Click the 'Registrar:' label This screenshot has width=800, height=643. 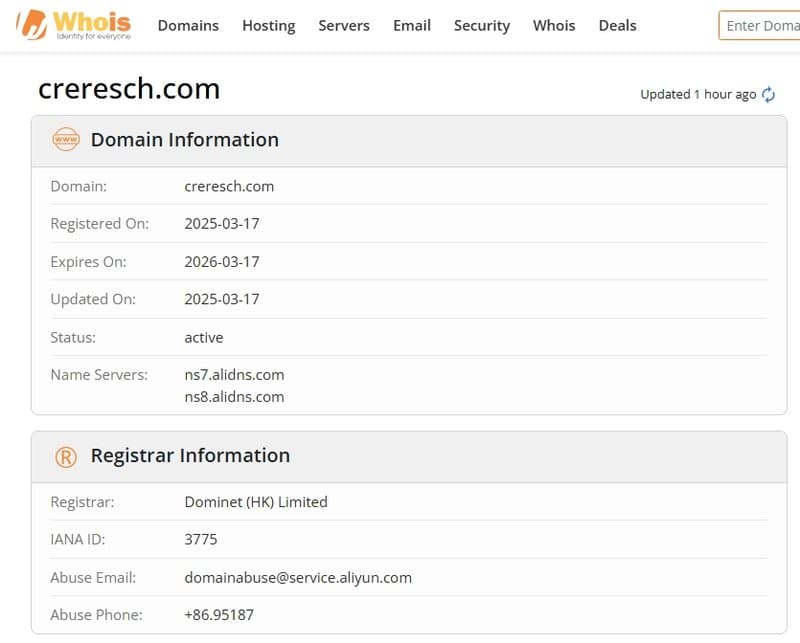point(82,502)
